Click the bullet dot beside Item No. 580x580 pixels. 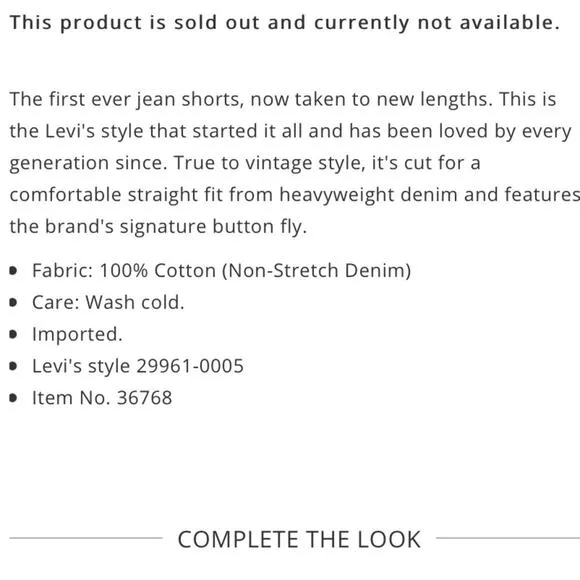(x=13, y=398)
